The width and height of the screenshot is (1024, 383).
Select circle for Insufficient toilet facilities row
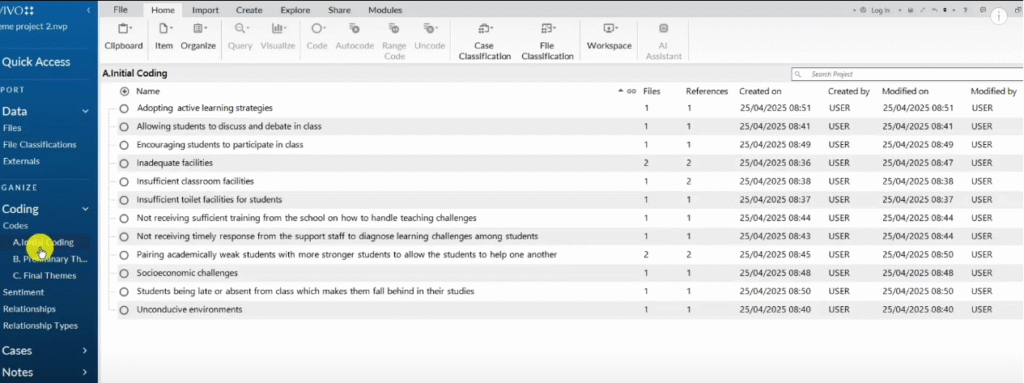pos(124,199)
